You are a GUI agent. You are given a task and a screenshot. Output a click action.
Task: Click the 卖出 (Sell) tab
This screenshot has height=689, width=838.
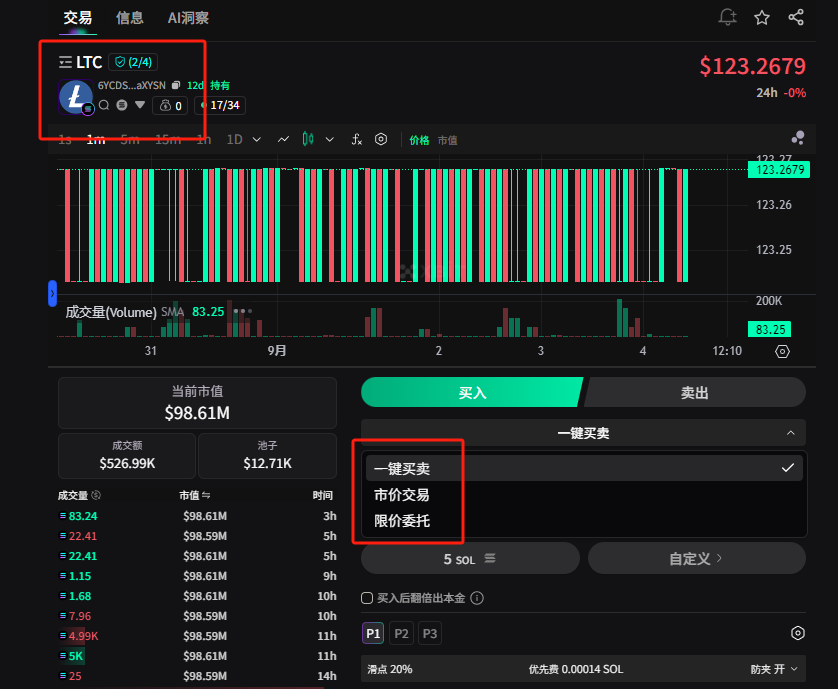click(x=694, y=392)
